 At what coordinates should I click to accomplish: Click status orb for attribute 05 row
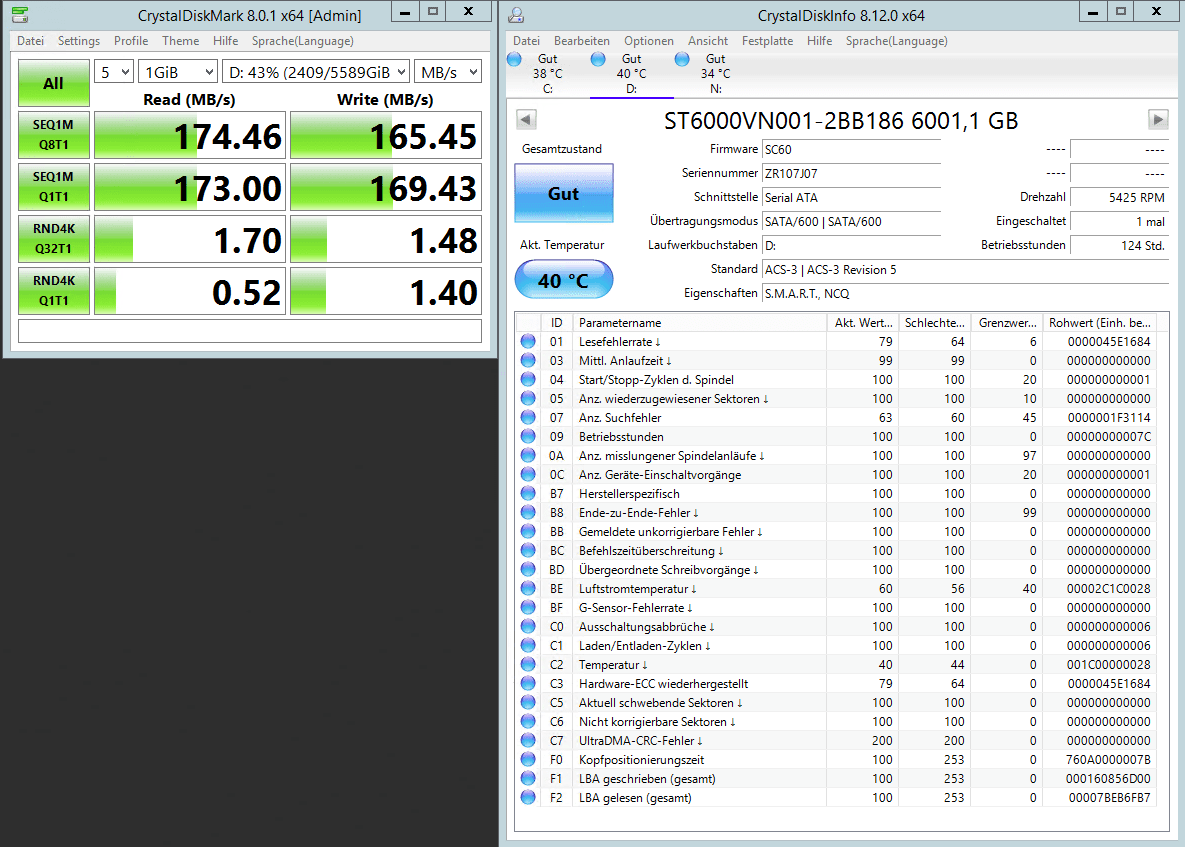(528, 398)
